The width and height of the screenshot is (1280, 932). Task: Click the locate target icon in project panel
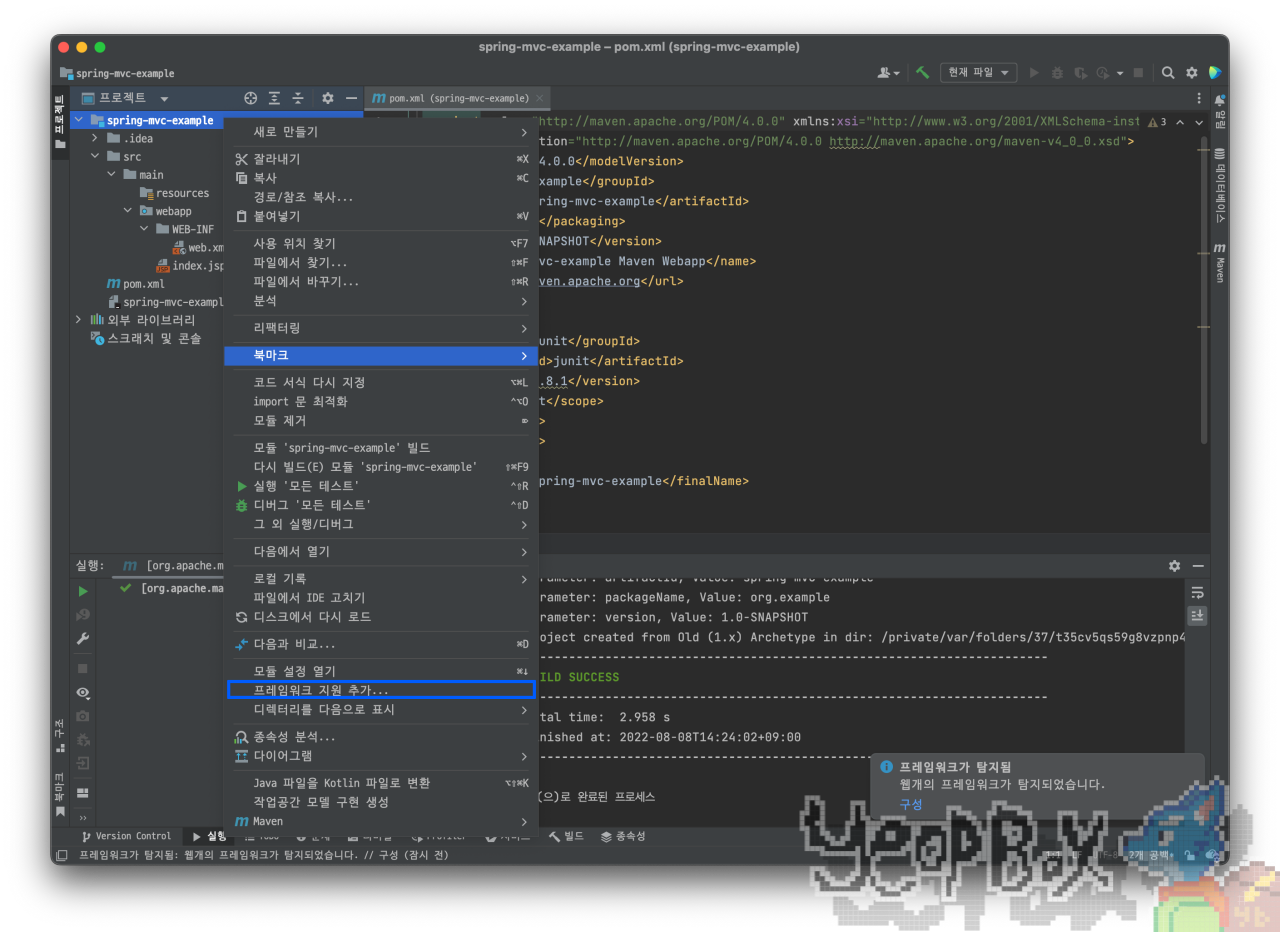[x=251, y=98]
